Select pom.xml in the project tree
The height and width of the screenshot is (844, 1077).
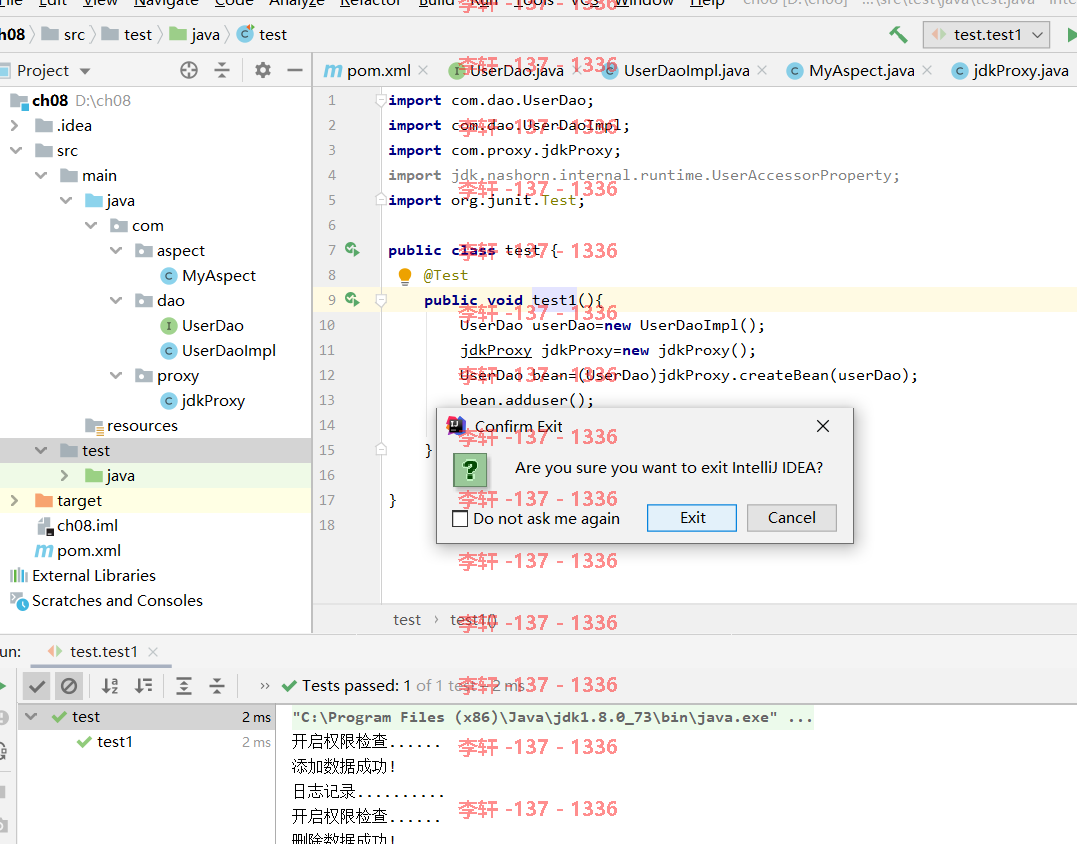coord(78,551)
